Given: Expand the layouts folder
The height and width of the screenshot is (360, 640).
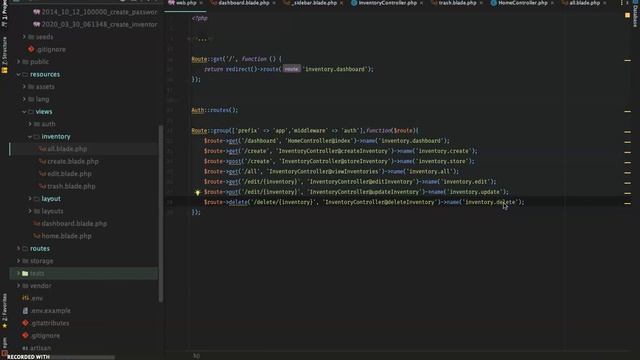Looking at the screenshot, I should click(30, 211).
